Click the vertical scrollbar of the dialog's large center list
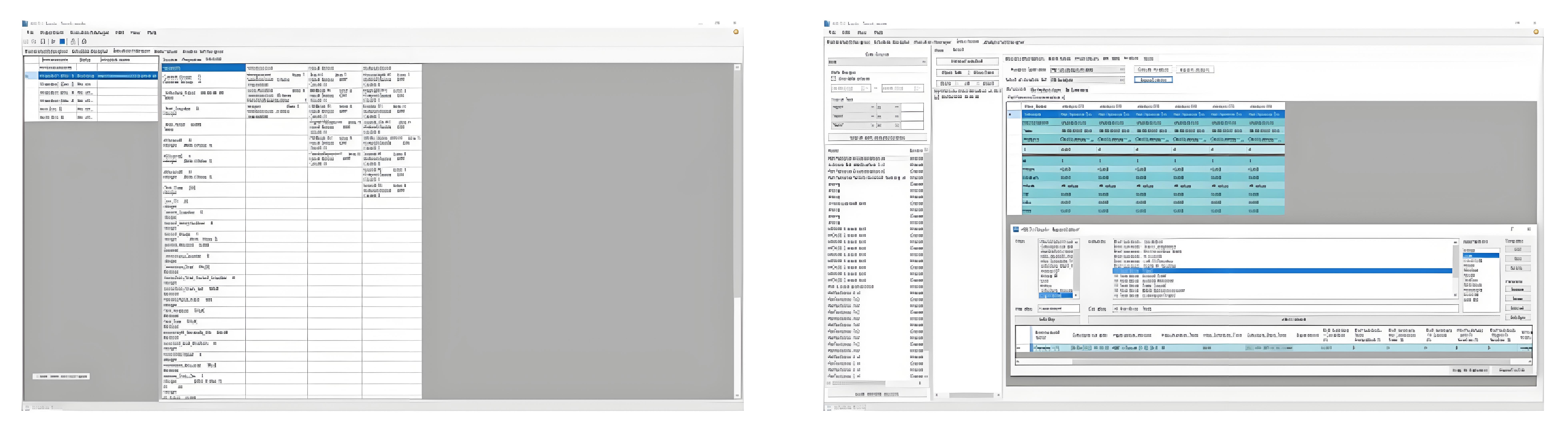Screen dimensions: 1568x429 coord(1455,269)
